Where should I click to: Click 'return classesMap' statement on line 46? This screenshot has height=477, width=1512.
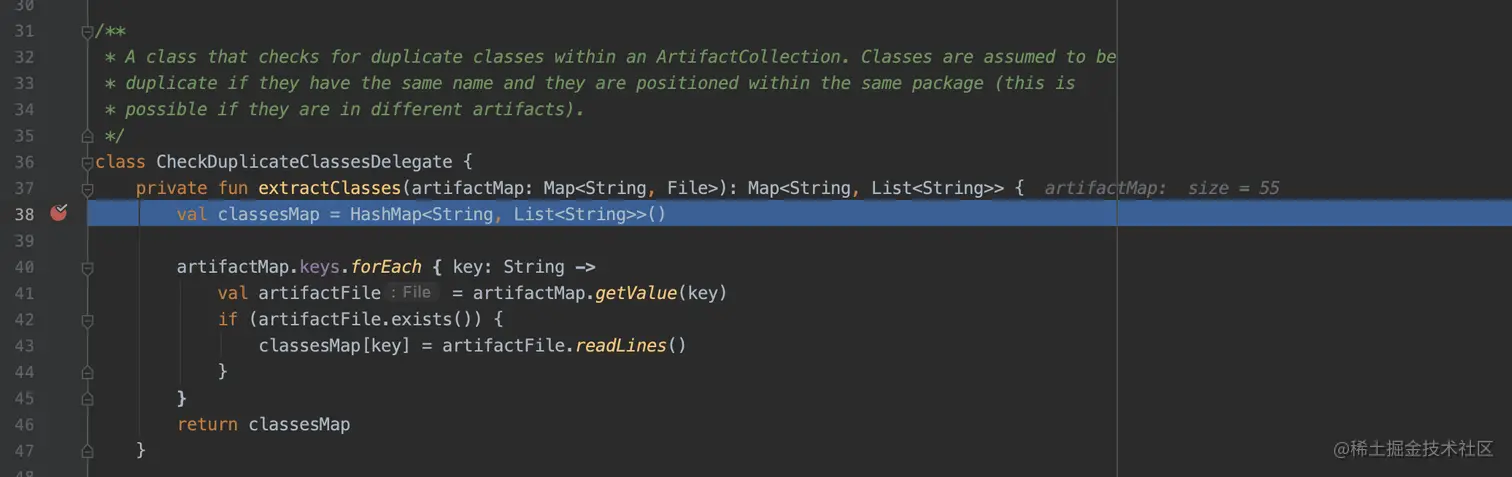(x=263, y=425)
